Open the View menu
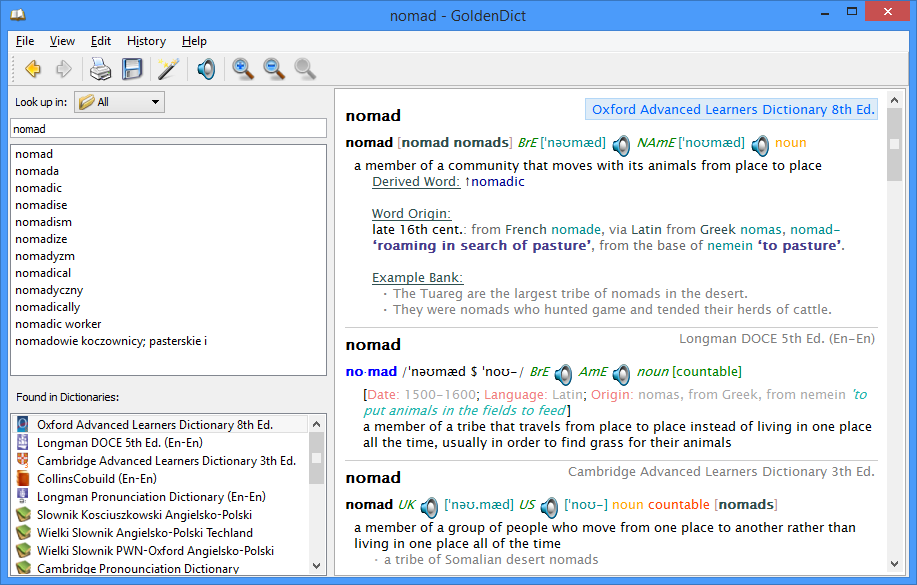This screenshot has width=917, height=585. click(62, 41)
